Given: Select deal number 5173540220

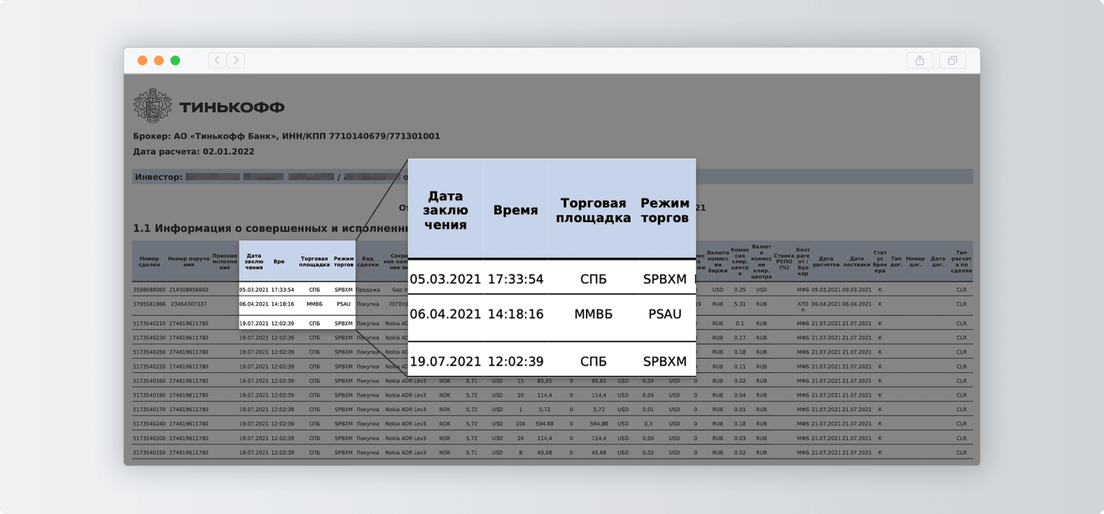Looking at the screenshot, I should [x=149, y=366].
